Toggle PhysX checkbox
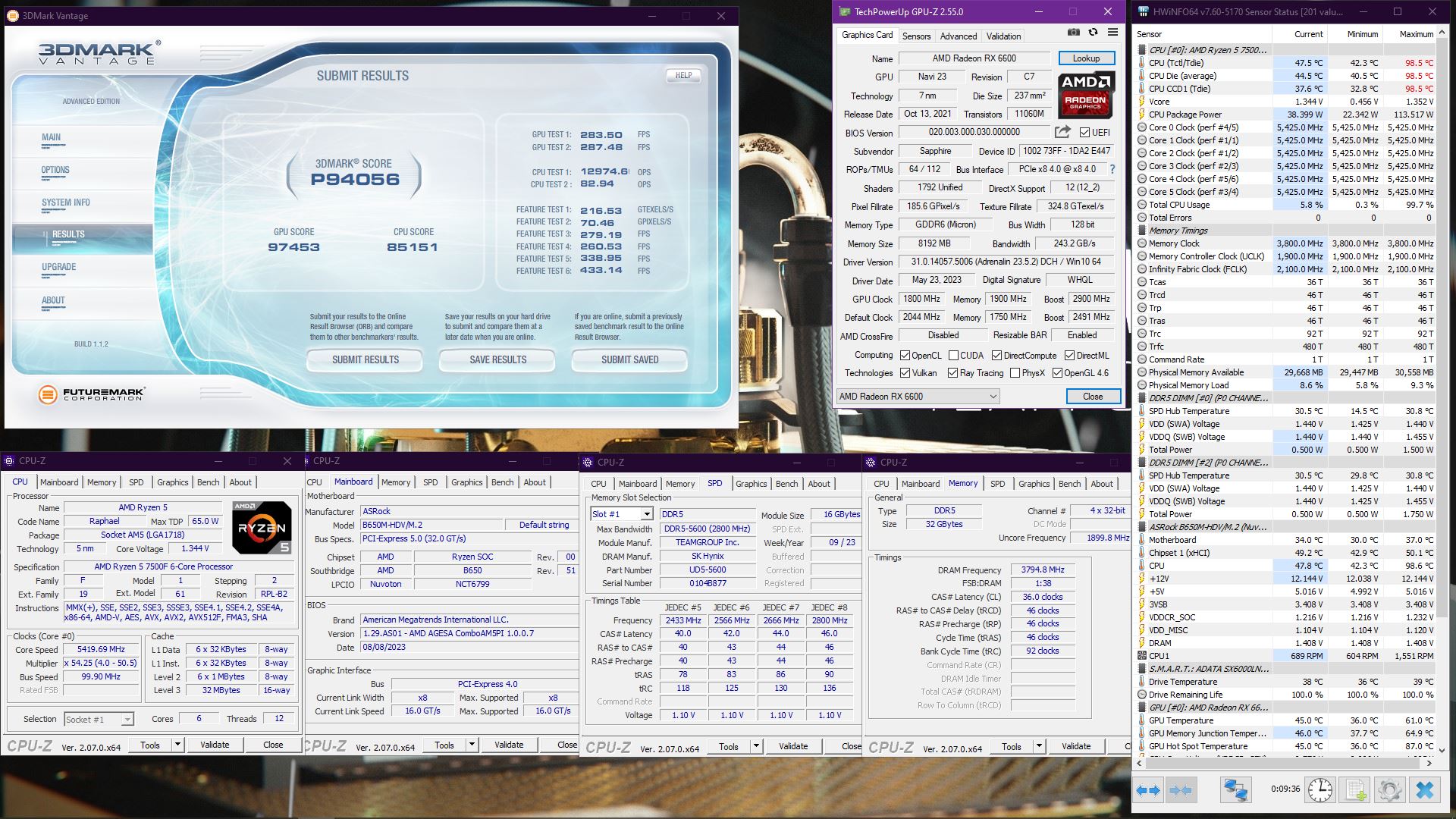 coord(1015,373)
